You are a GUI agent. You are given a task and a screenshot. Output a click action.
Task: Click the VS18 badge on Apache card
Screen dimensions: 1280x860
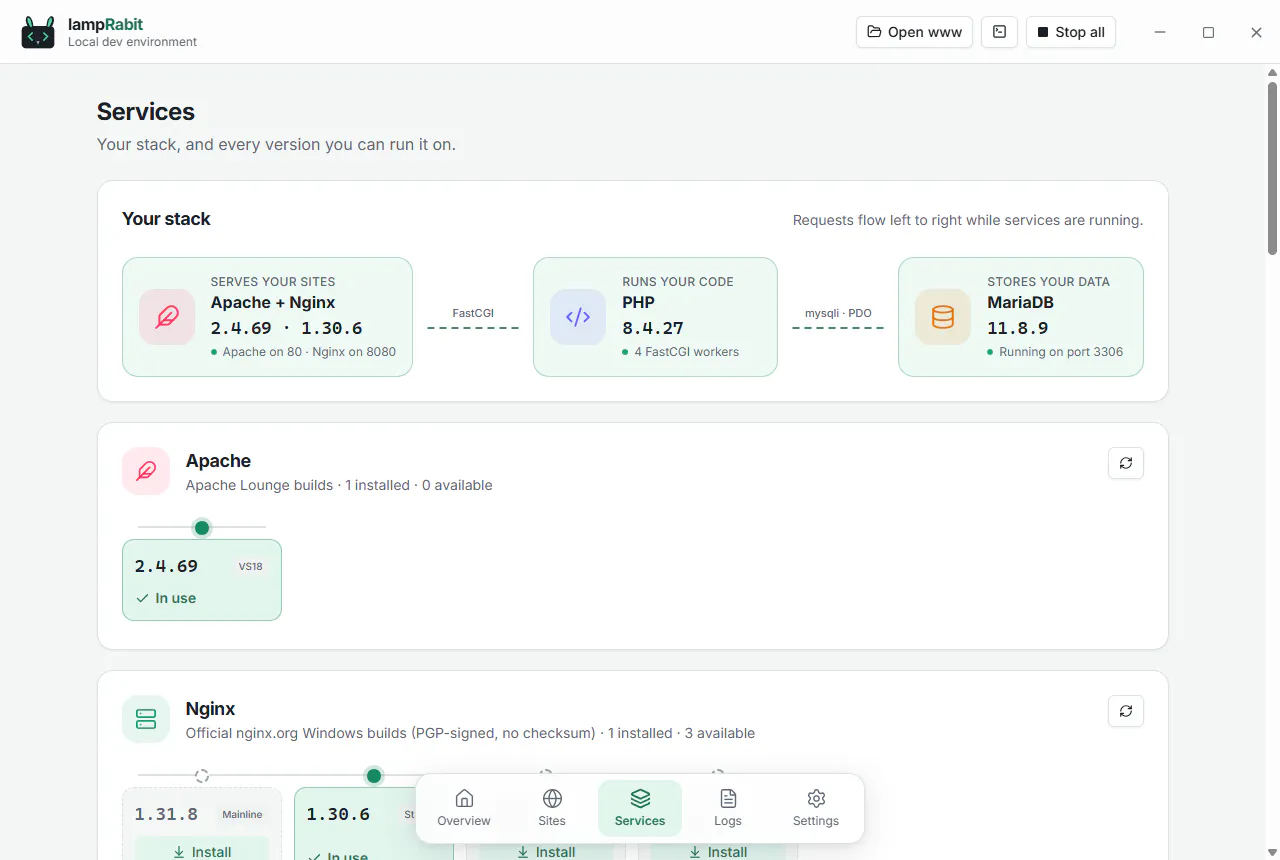[250, 566]
